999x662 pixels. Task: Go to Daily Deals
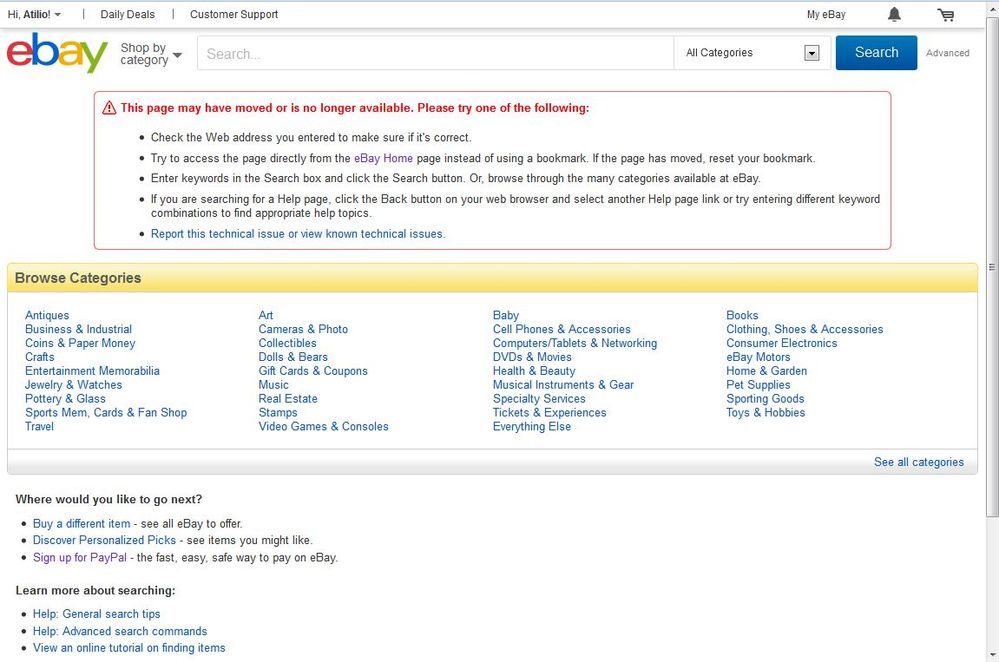127,14
